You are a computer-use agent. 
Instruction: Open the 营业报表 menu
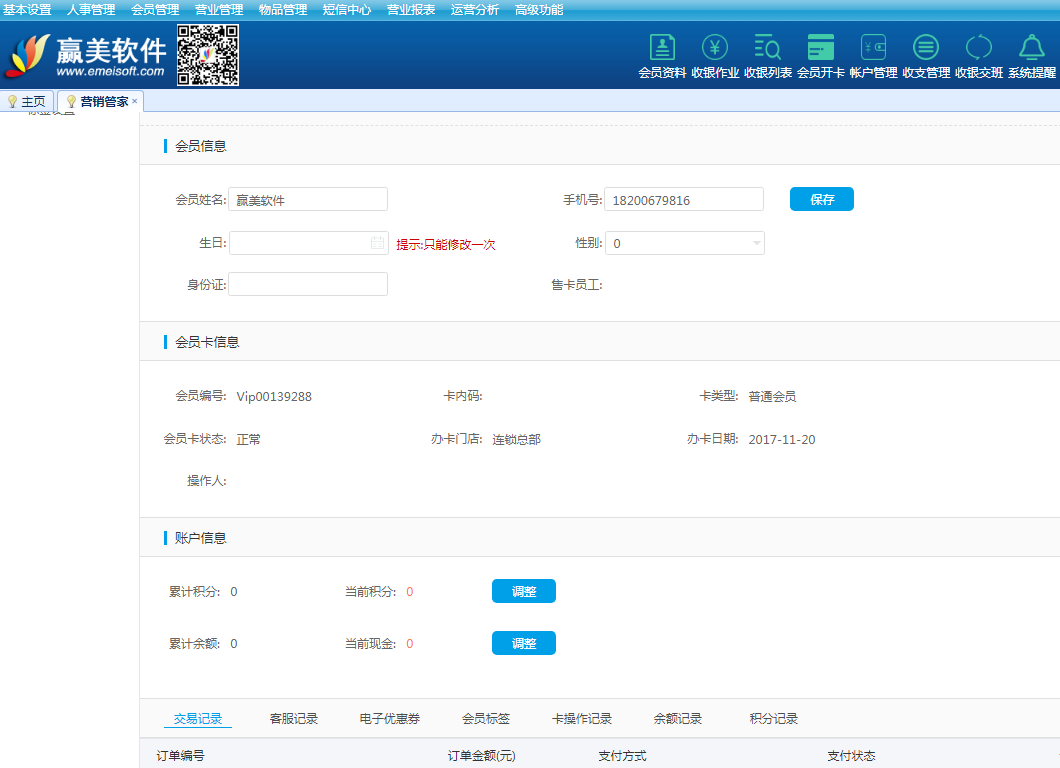pyautogui.click(x=411, y=10)
